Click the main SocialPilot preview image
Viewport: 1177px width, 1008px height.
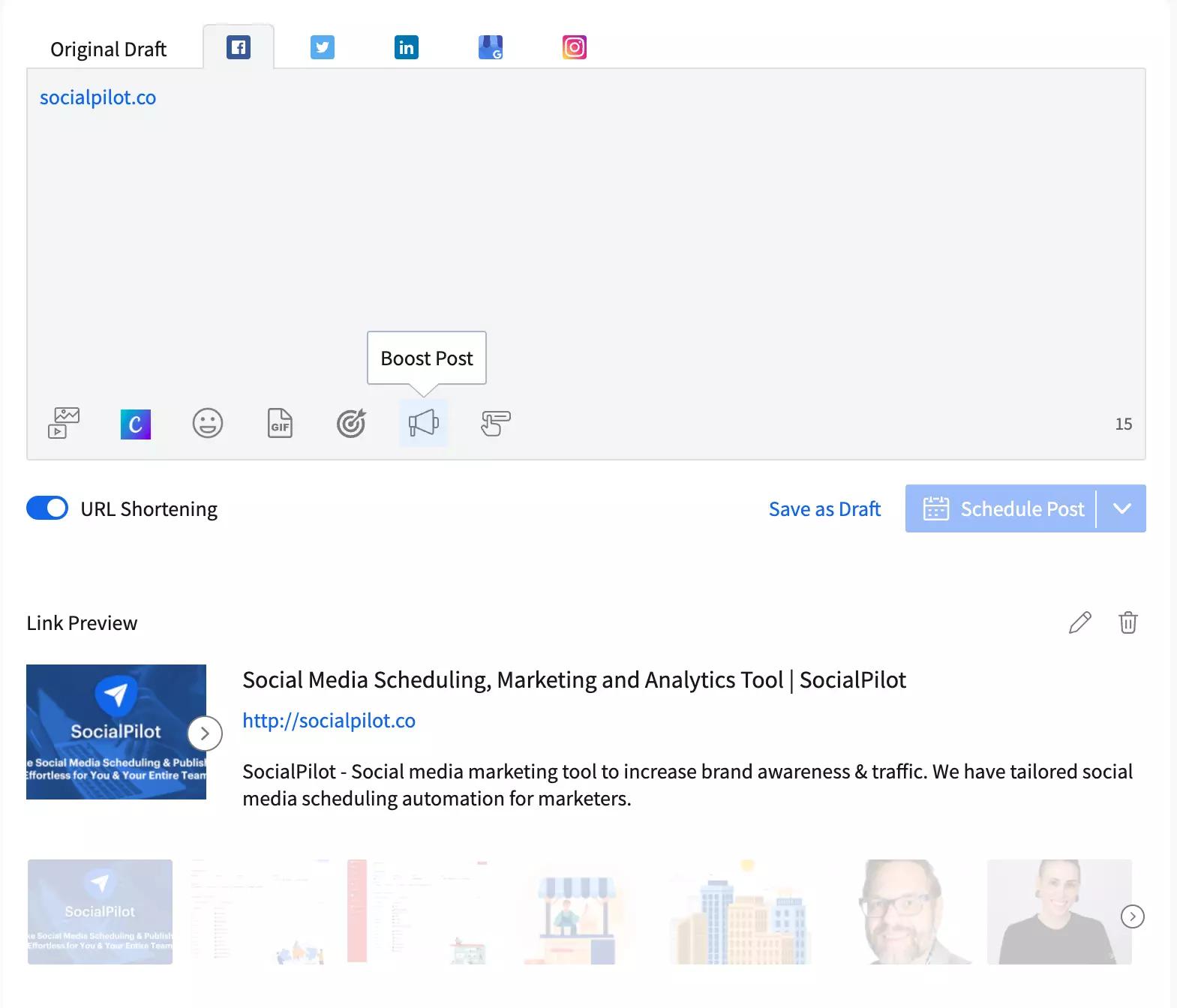116,732
